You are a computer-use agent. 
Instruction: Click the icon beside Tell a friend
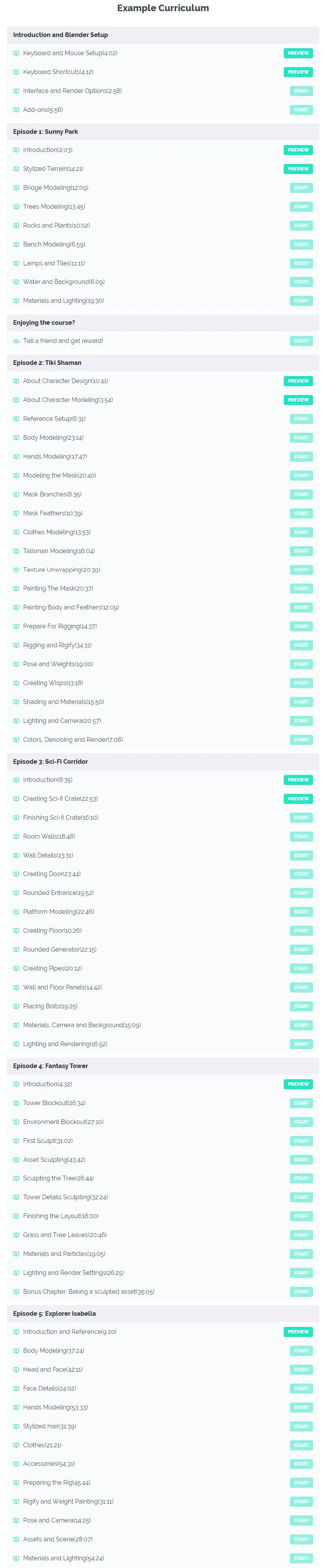pos(17,341)
